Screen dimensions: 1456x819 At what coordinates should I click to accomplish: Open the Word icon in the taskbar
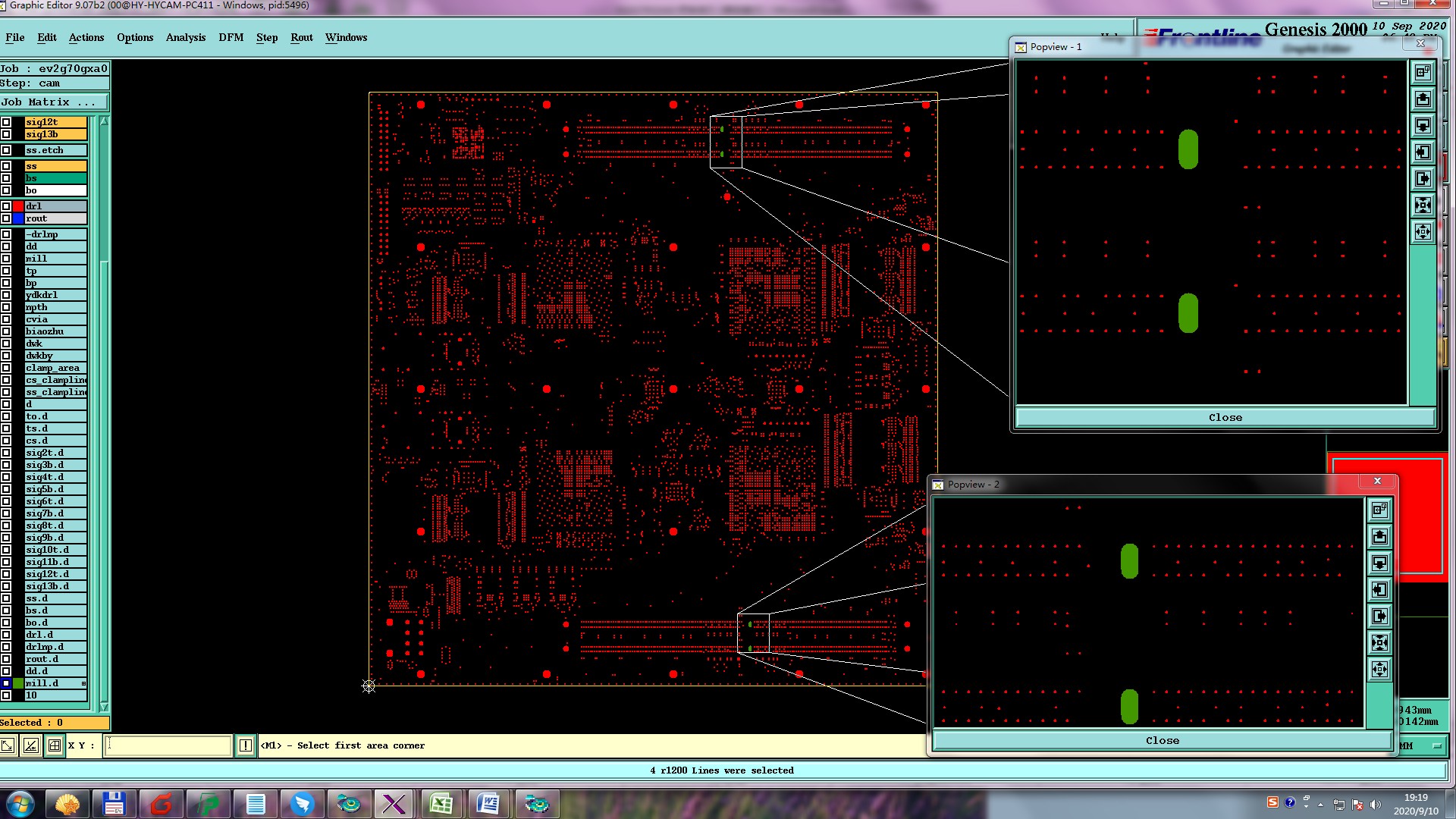[x=488, y=804]
